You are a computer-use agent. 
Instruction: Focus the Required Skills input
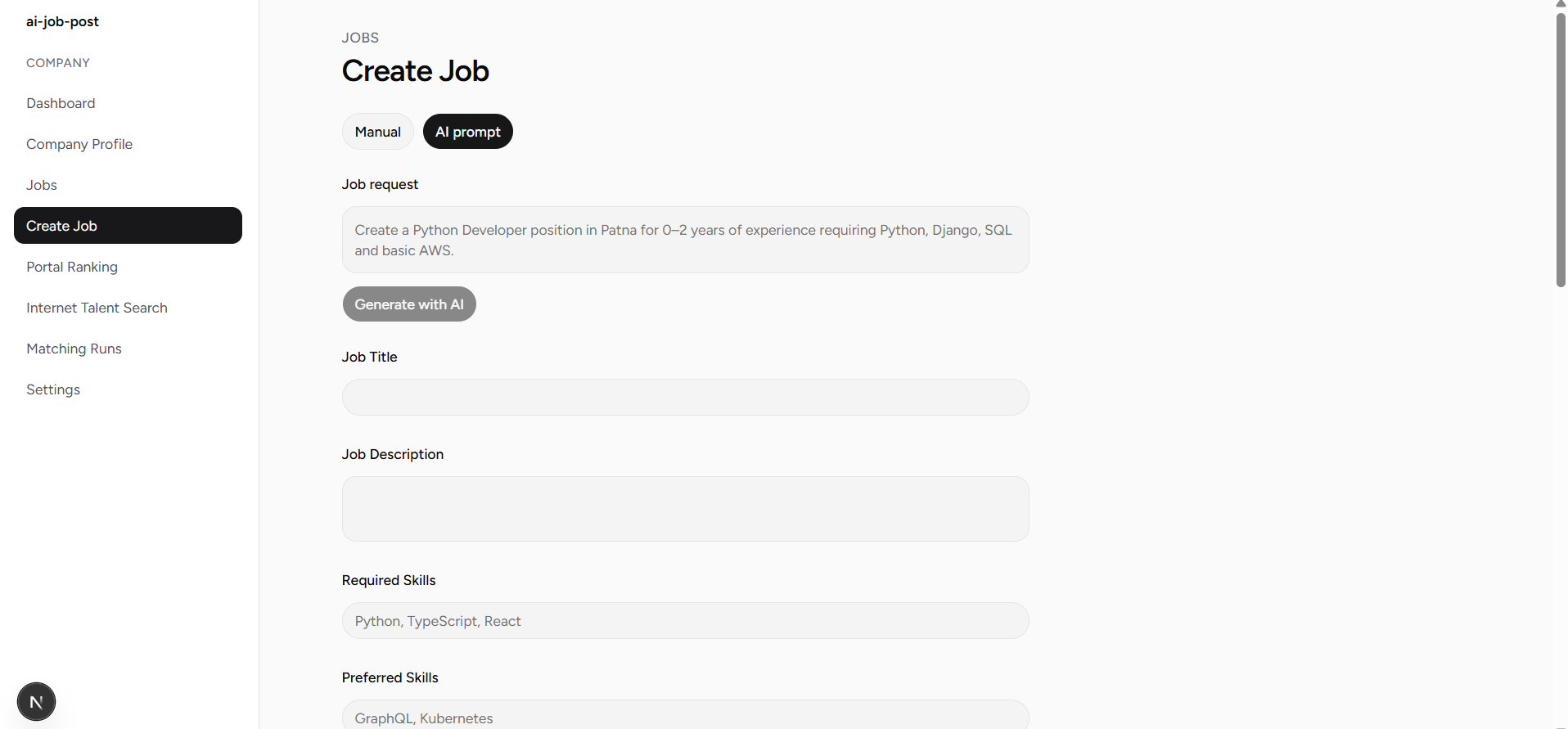[685, 621]
